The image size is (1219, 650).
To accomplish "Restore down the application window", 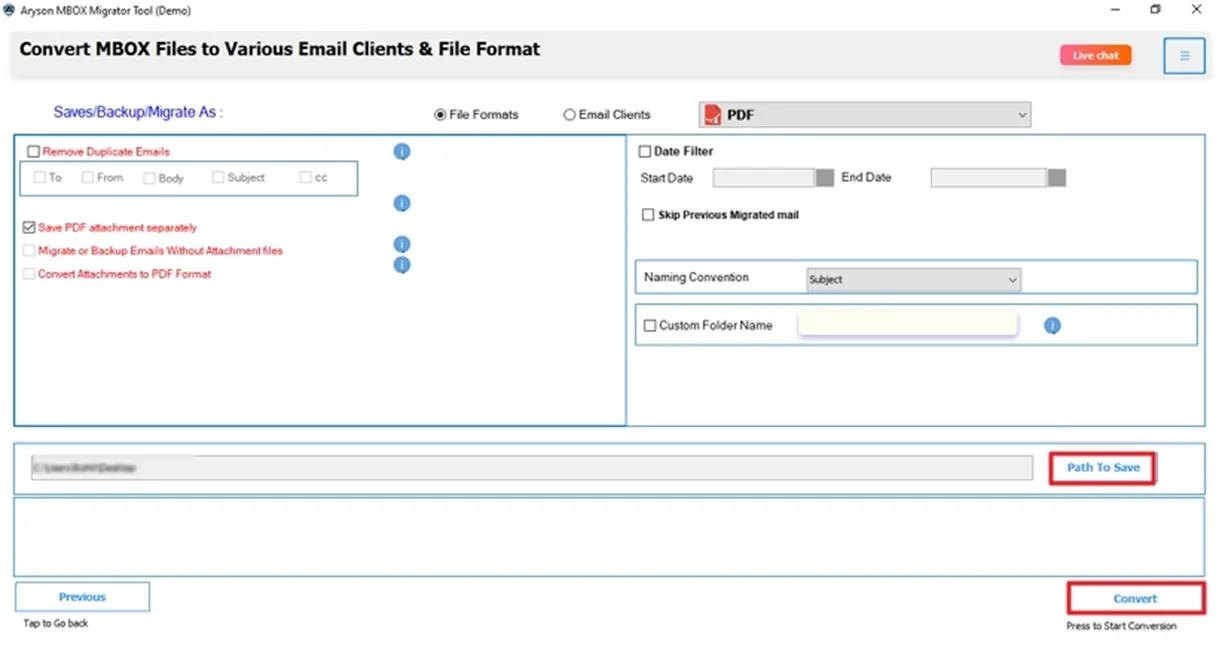I will click(1156, 10).
